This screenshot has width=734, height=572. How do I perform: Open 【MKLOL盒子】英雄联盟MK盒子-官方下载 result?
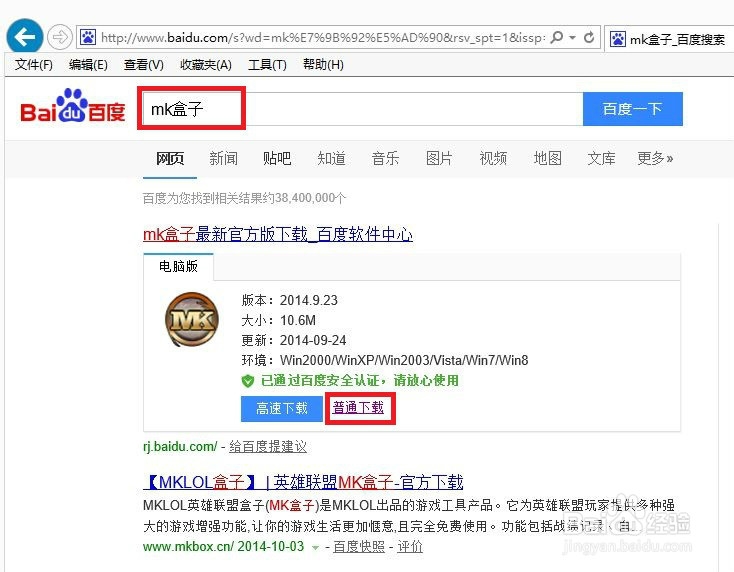303,482
